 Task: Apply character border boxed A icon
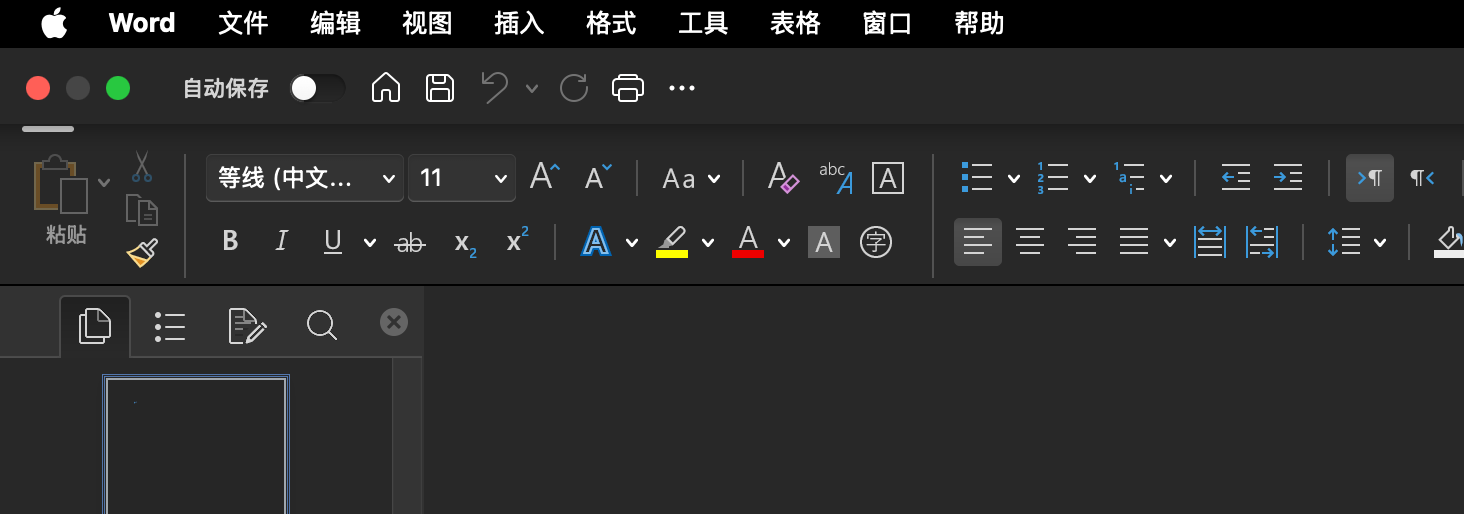click(888, 178)
